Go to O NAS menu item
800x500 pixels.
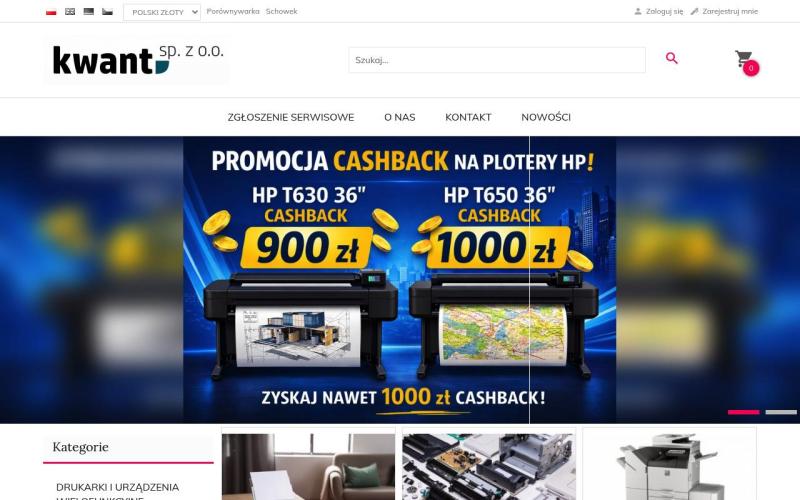coord(399,117)
